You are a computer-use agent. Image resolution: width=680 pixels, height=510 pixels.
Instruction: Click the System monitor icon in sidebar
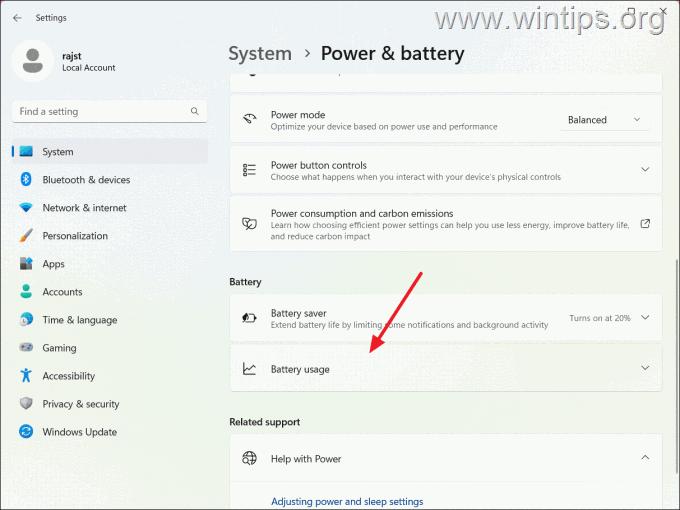26,151
